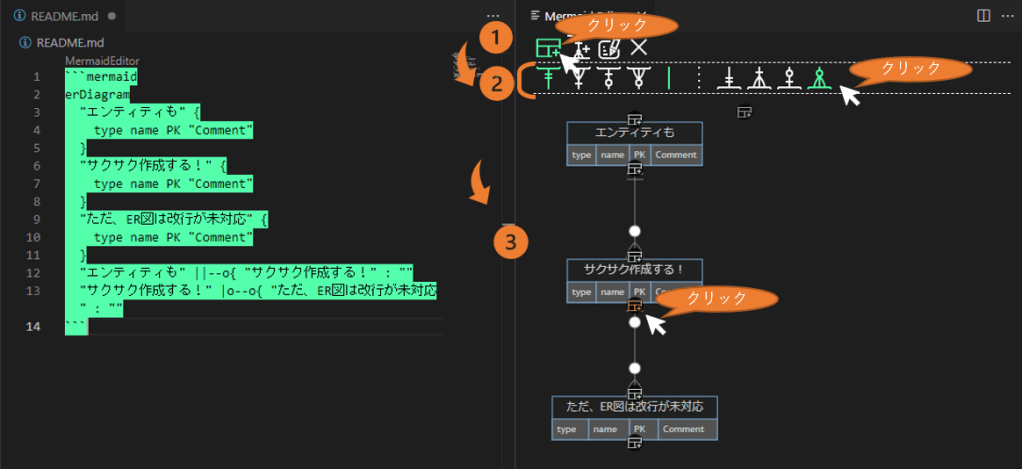1022x469 pixels.
Task: Open the left editor's more actions menu
Action: 492,17
